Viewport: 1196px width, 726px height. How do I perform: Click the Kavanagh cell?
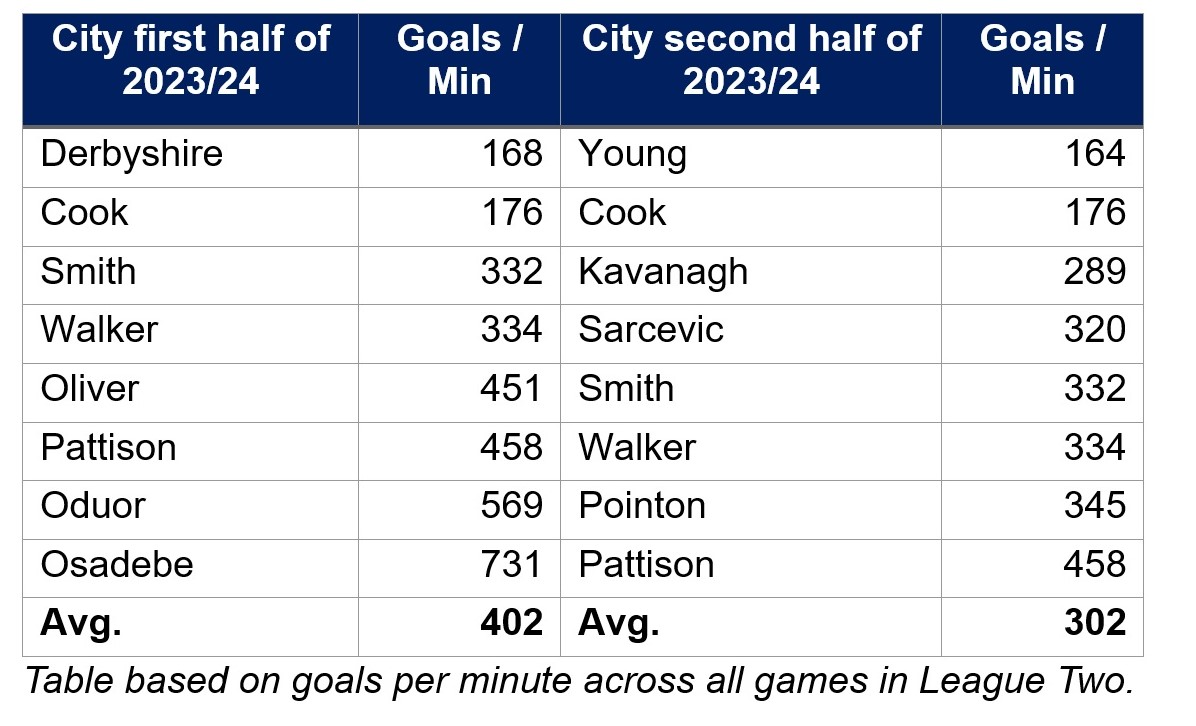coord(663,271)
